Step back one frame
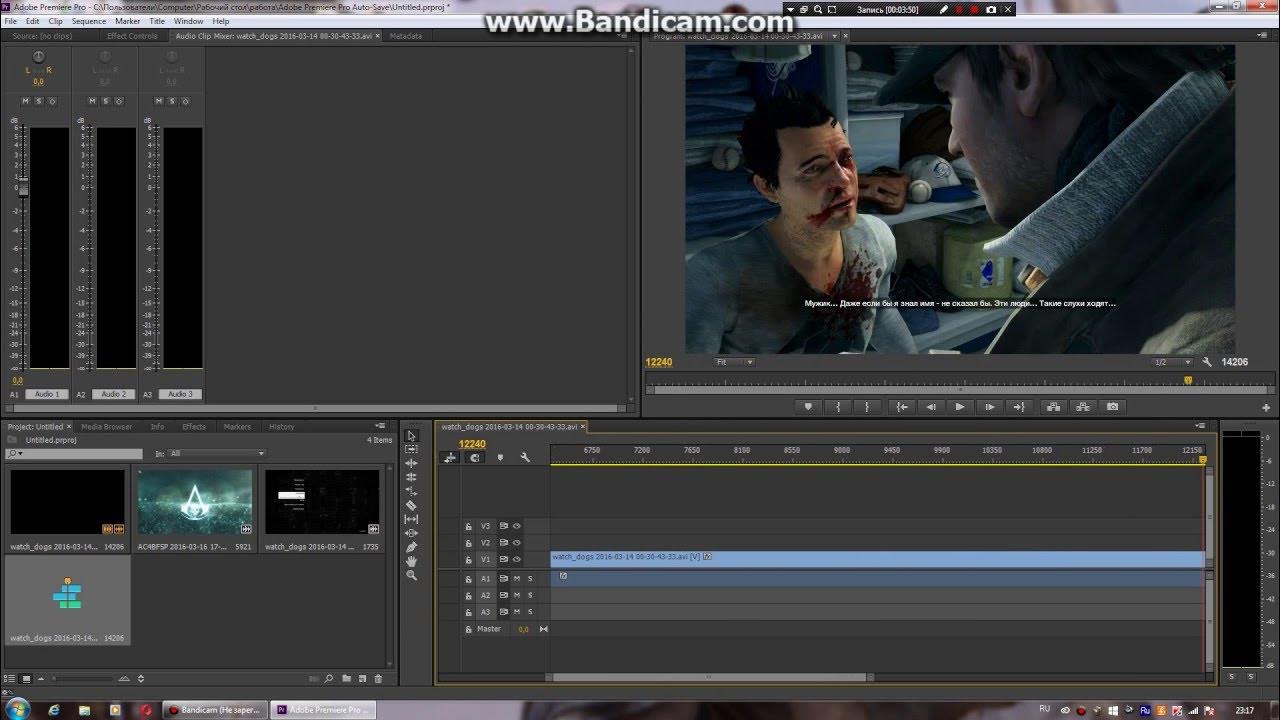Image resolution: width=1280 pixels, height=720 pixels. click(931, 407)
